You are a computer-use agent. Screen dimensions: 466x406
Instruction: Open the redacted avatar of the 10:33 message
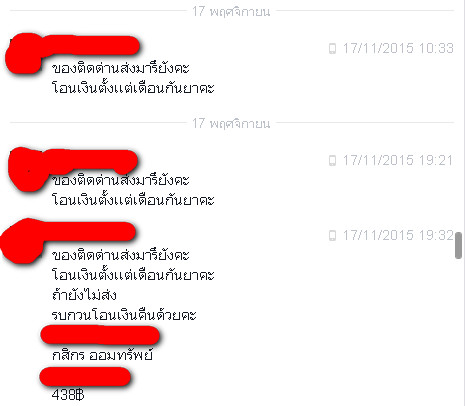point(23,53)
